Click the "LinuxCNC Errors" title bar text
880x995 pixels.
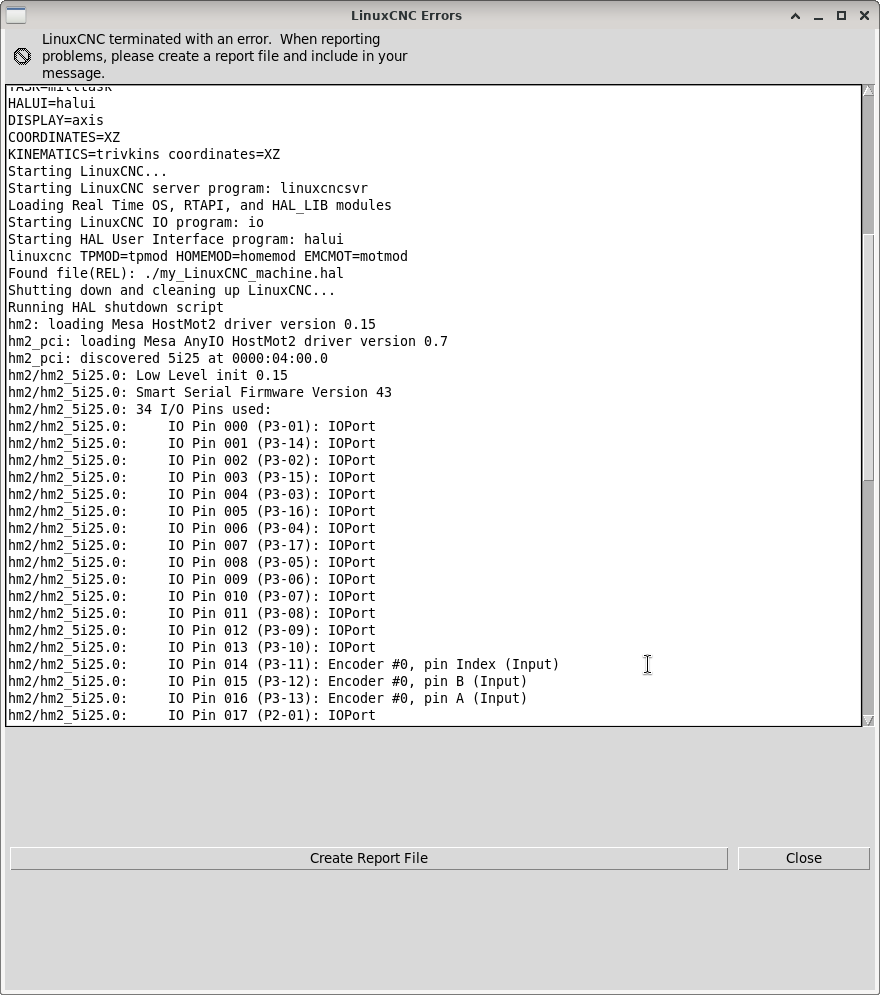406,16
